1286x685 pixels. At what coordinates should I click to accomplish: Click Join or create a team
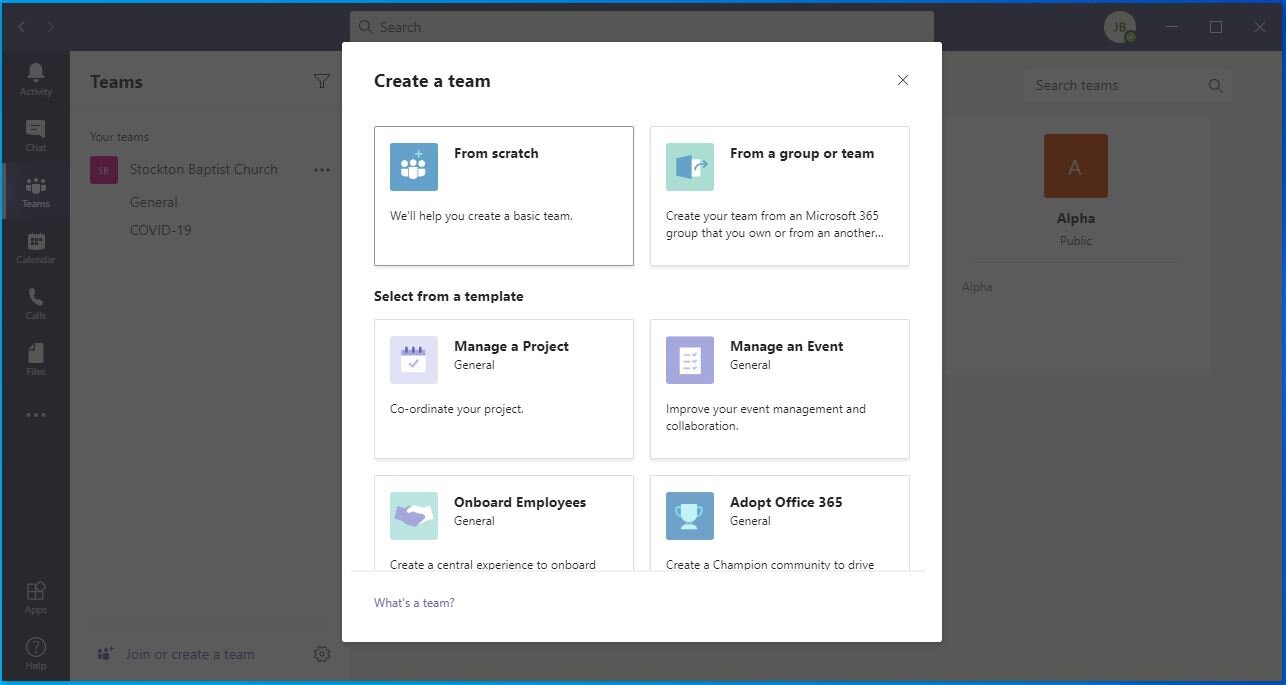pos(190,654)
